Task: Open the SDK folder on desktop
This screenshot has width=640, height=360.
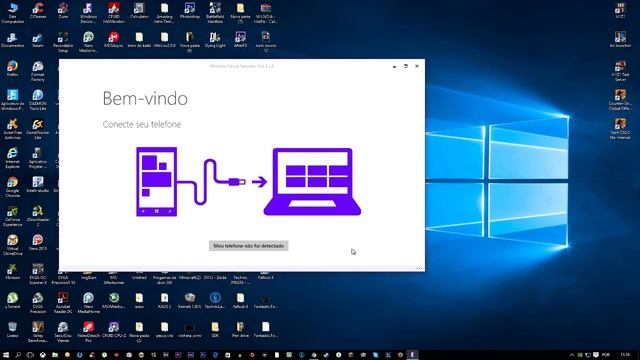Action: (x=215, y=330)
